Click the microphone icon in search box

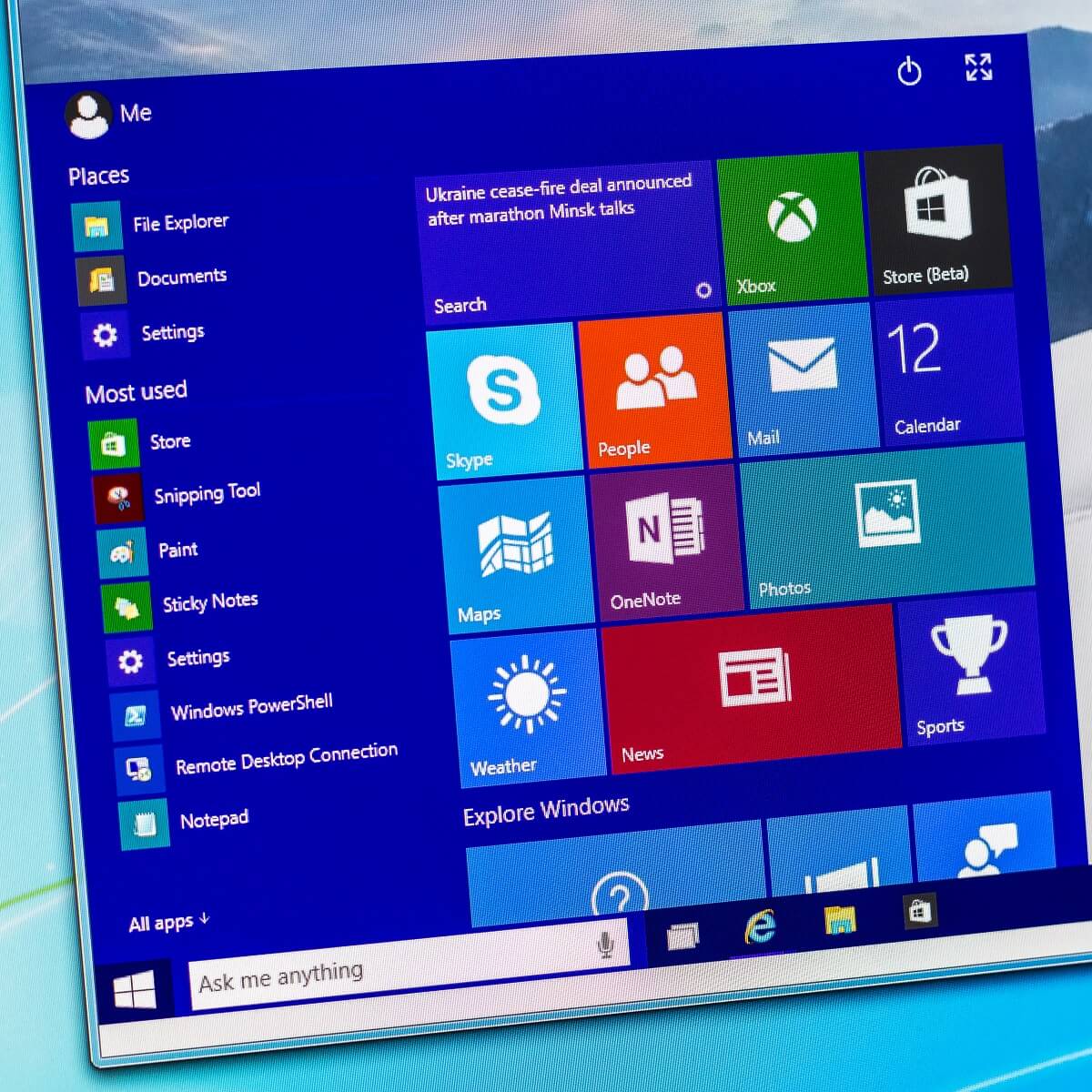[606, 945]
